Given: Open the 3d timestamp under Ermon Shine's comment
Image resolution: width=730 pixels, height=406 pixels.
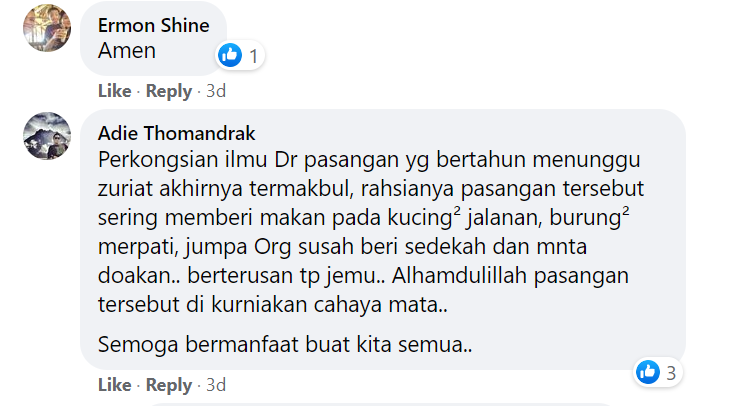Looking at the screenshot, I should (216, 91).
